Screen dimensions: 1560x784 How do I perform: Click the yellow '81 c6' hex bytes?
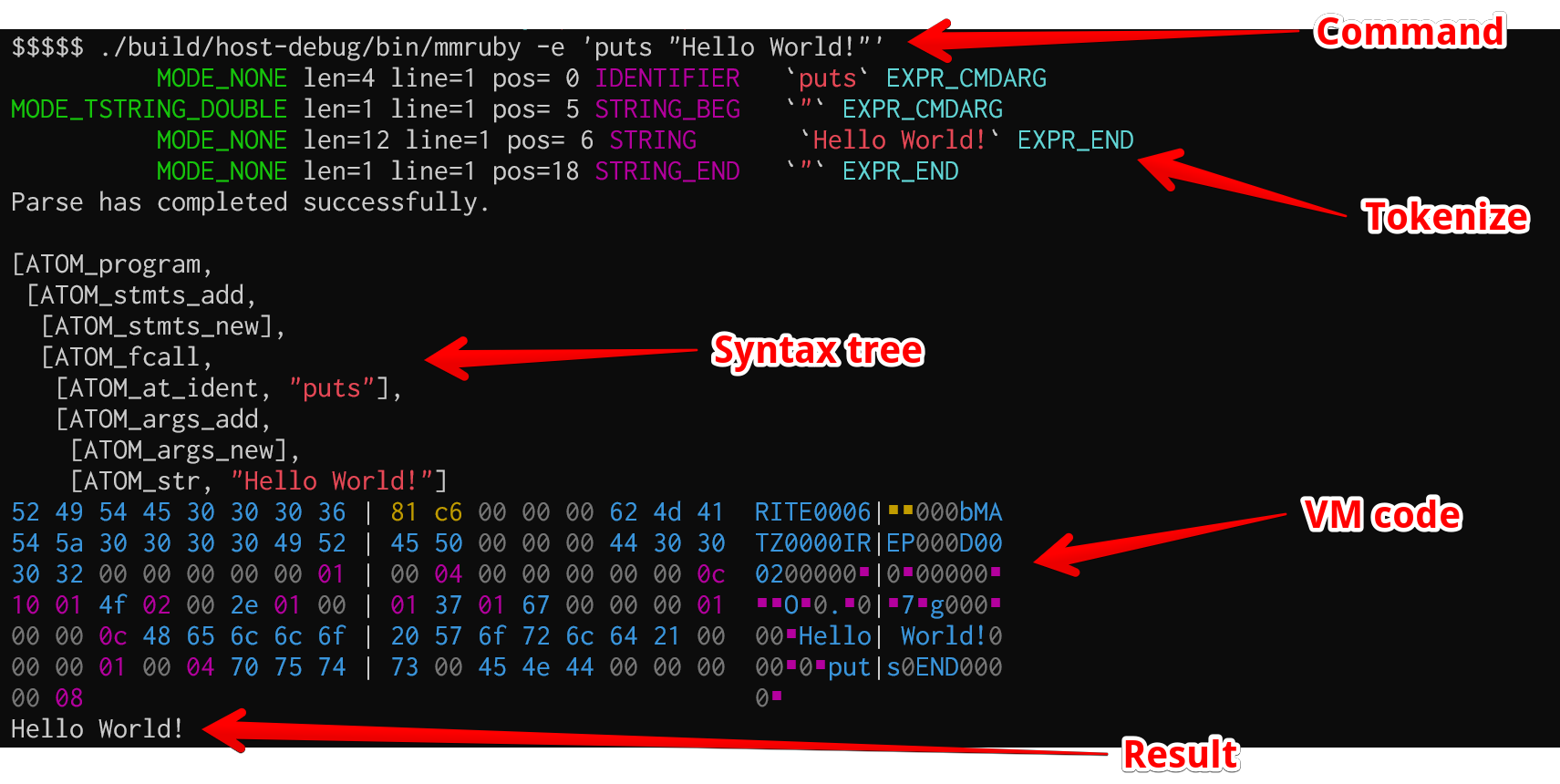point(426,512)
